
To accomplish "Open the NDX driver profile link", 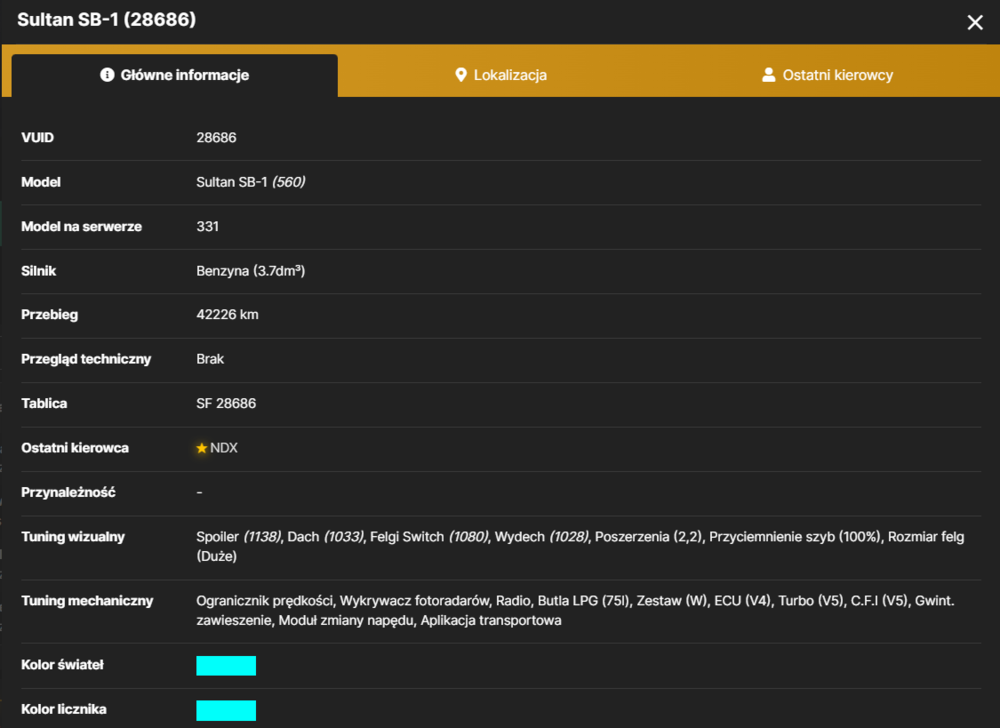I will click(224, 448).
